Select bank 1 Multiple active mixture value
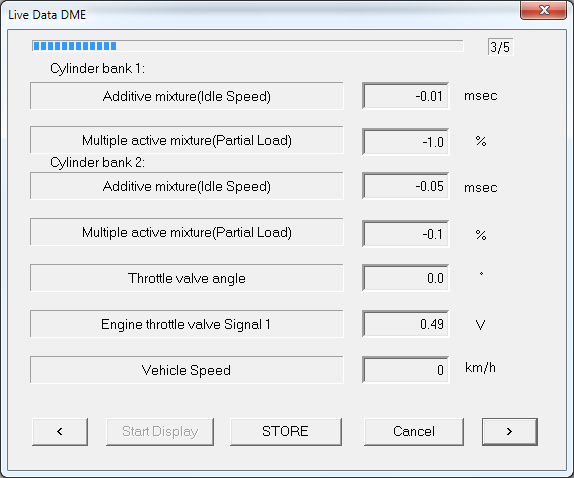The image size is (574, 478). click(x=405, y=142)
